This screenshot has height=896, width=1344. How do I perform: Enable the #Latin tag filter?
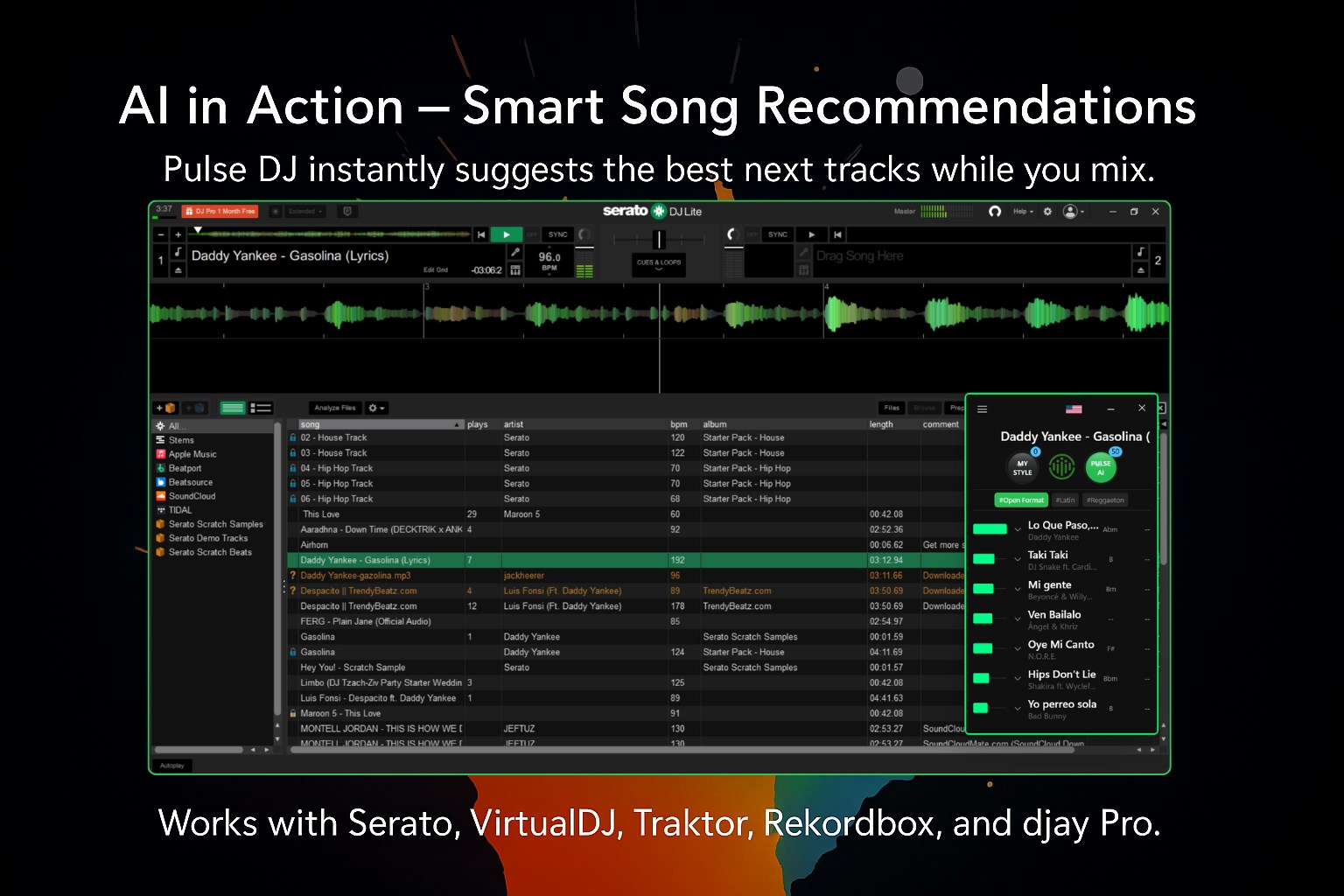pos(1065,500)
